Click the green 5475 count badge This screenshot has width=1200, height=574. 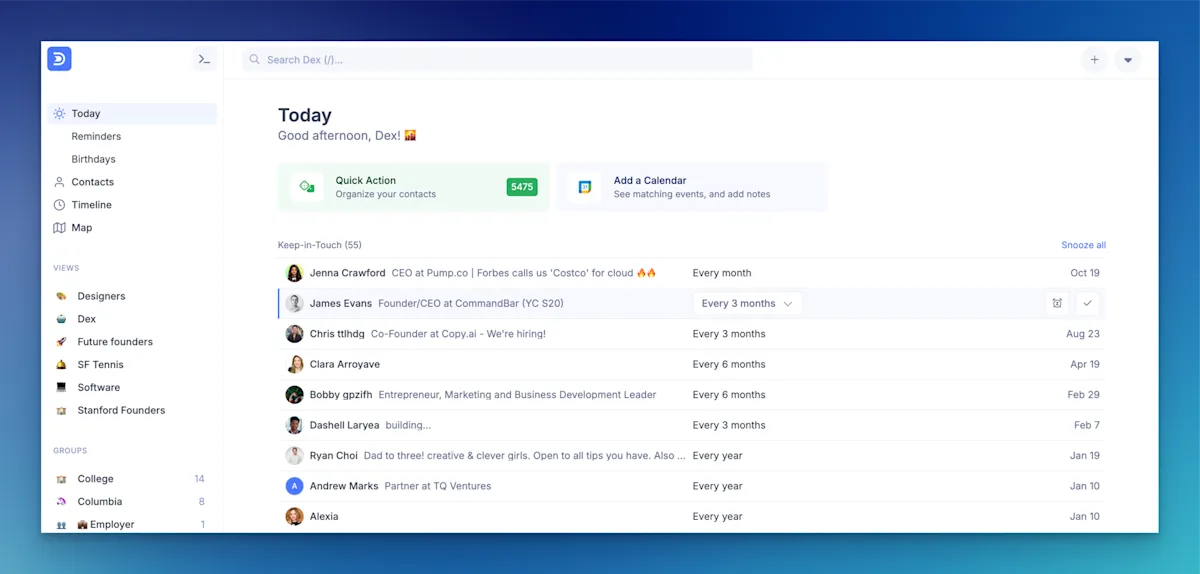[x=522, y=187]
